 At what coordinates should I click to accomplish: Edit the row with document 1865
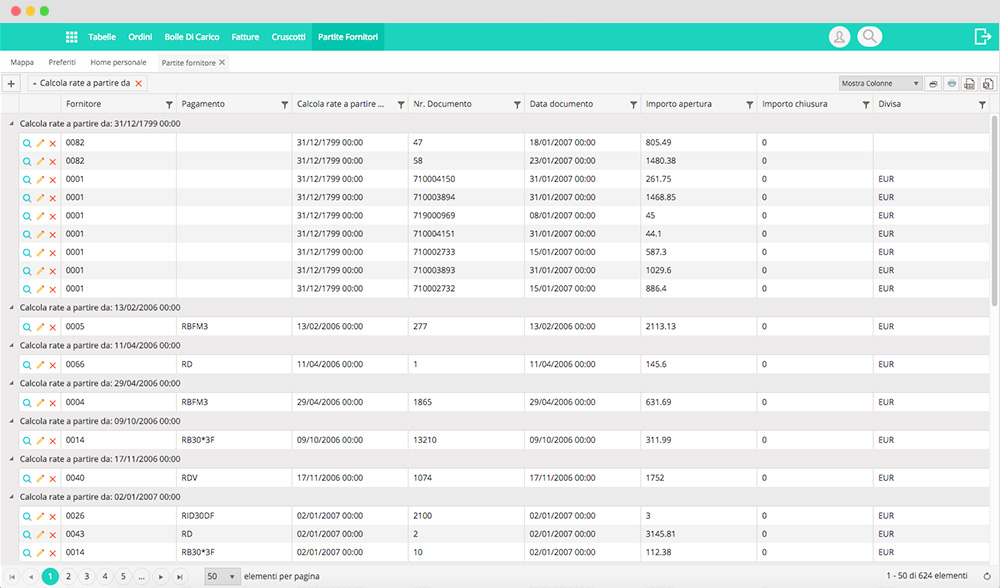point(40,403)
